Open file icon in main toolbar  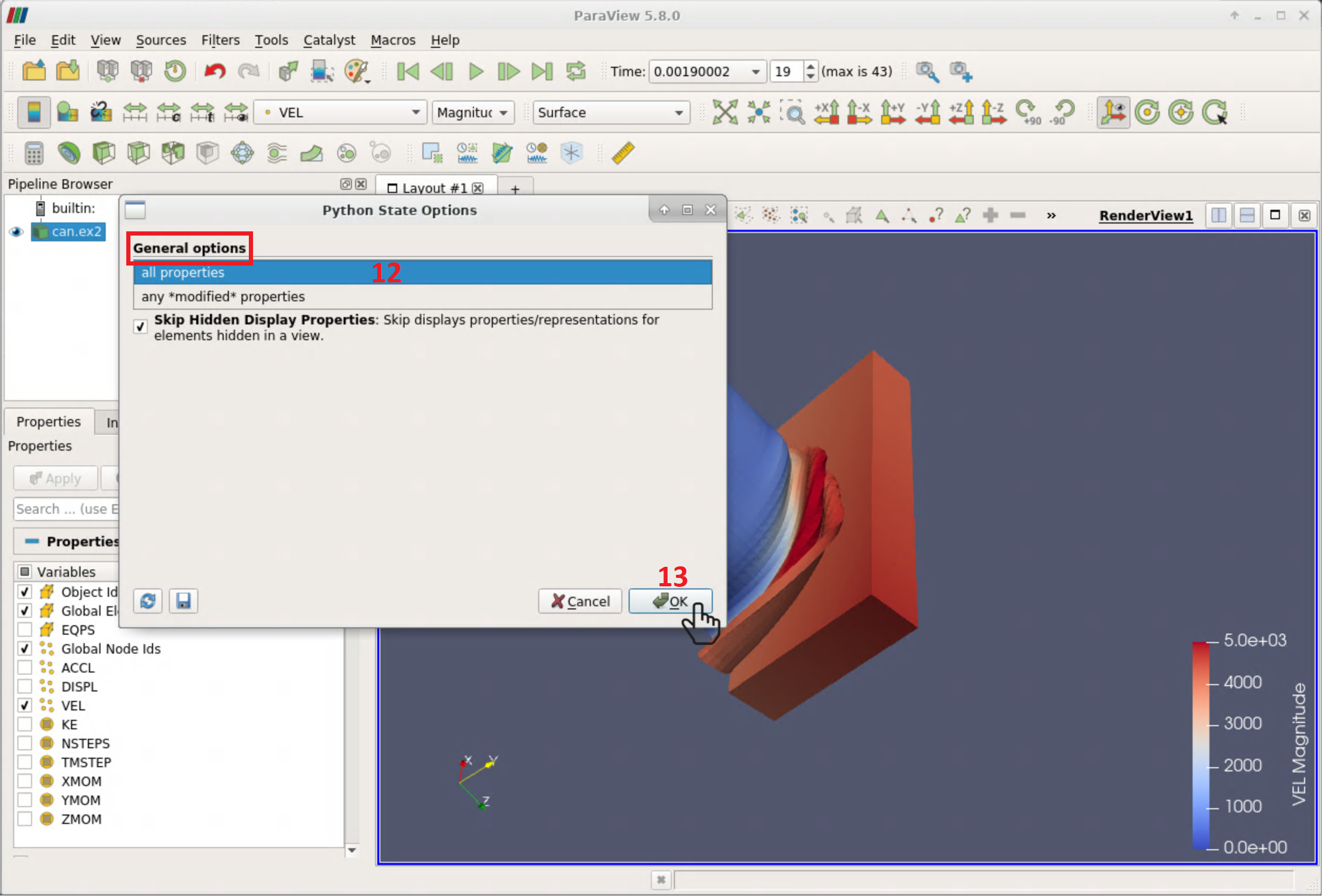(35, 71)
